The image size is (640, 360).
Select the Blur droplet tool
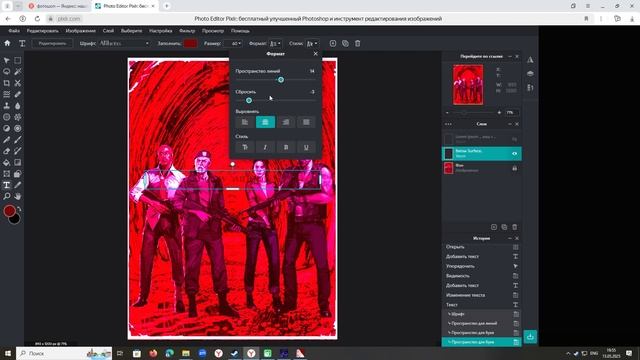pyautogui.click(x=18, y=106)
